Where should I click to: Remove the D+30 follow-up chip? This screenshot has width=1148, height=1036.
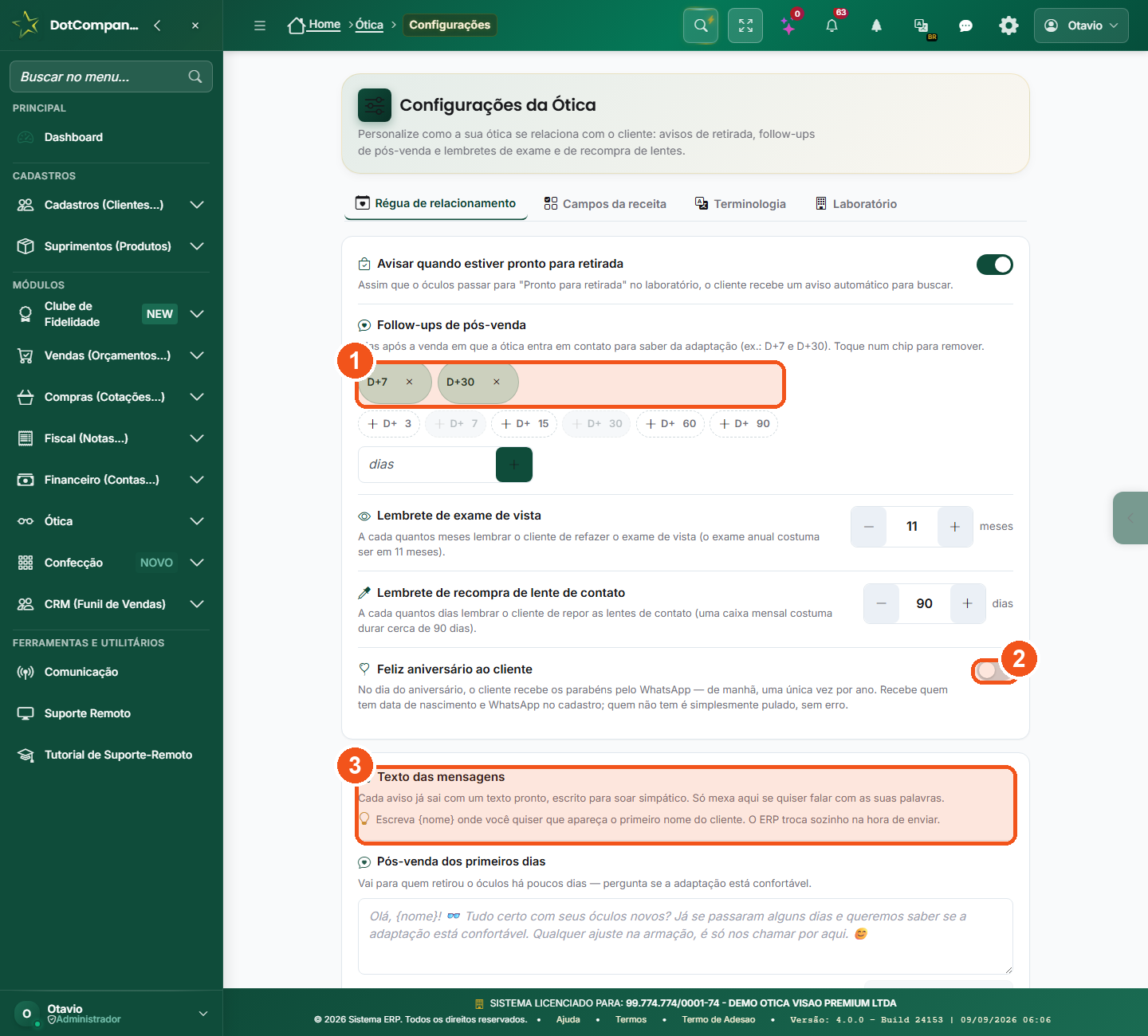[497, 383]
